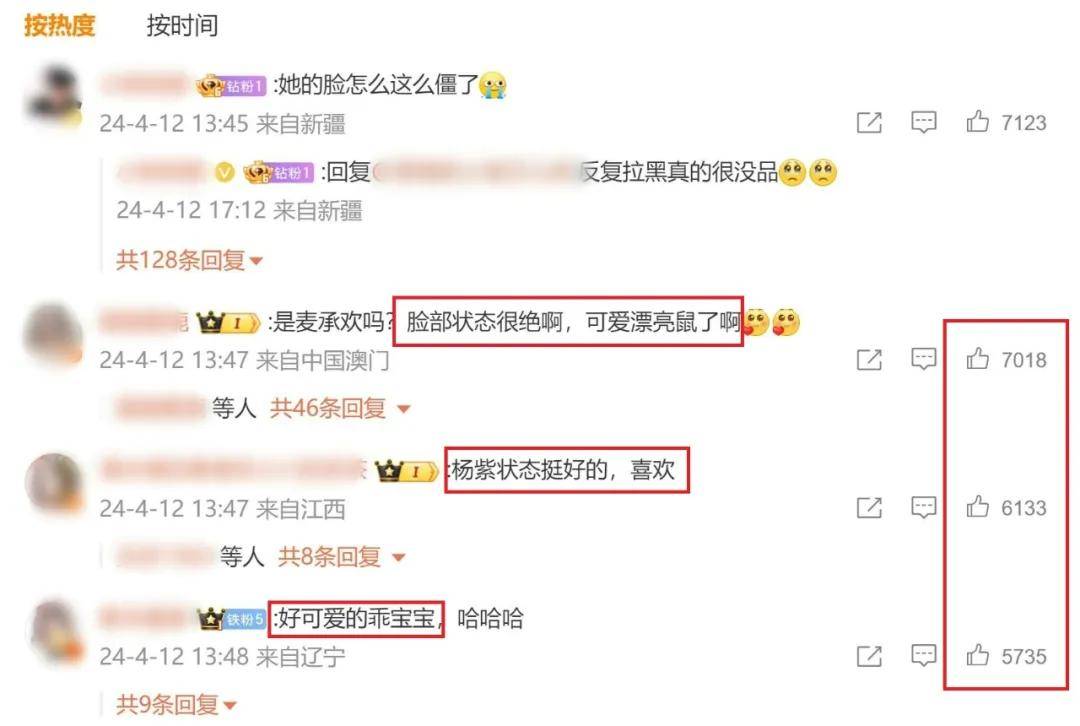The image size is (1080, 726).
Task: Expand 共128条回复 replies
Action: (189, 260)
